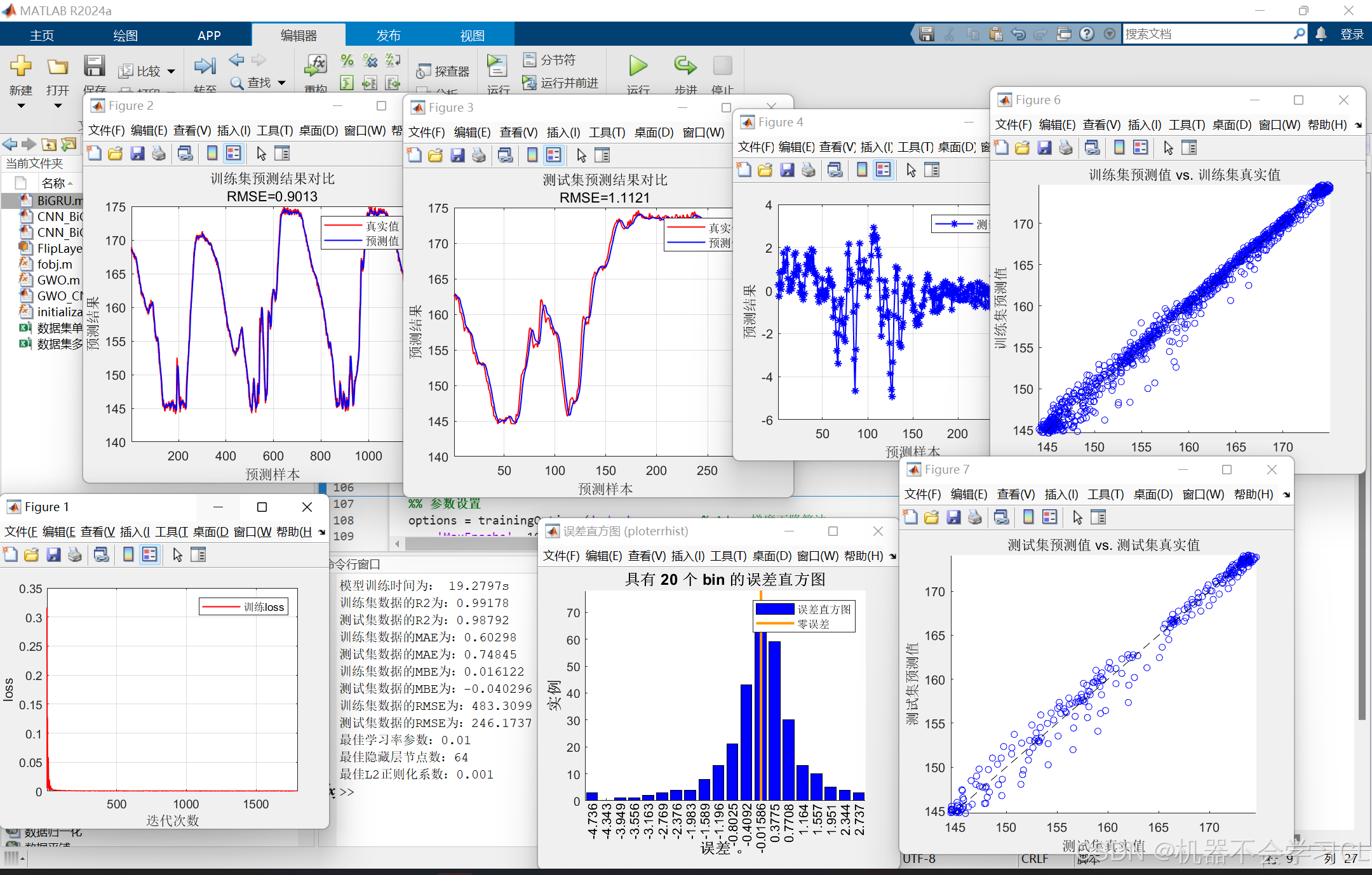
Task: Click the search documentation input field
Action: [x=1207, y=34]
